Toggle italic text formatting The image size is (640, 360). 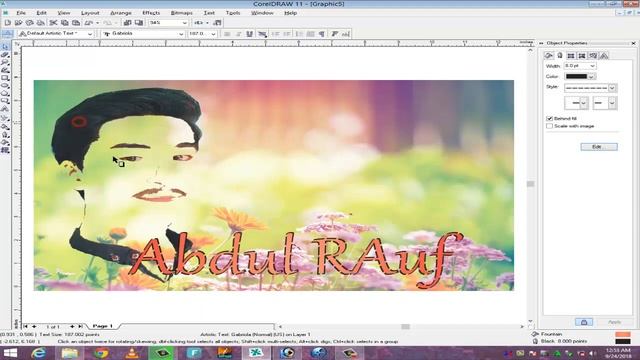coord(238,34)
